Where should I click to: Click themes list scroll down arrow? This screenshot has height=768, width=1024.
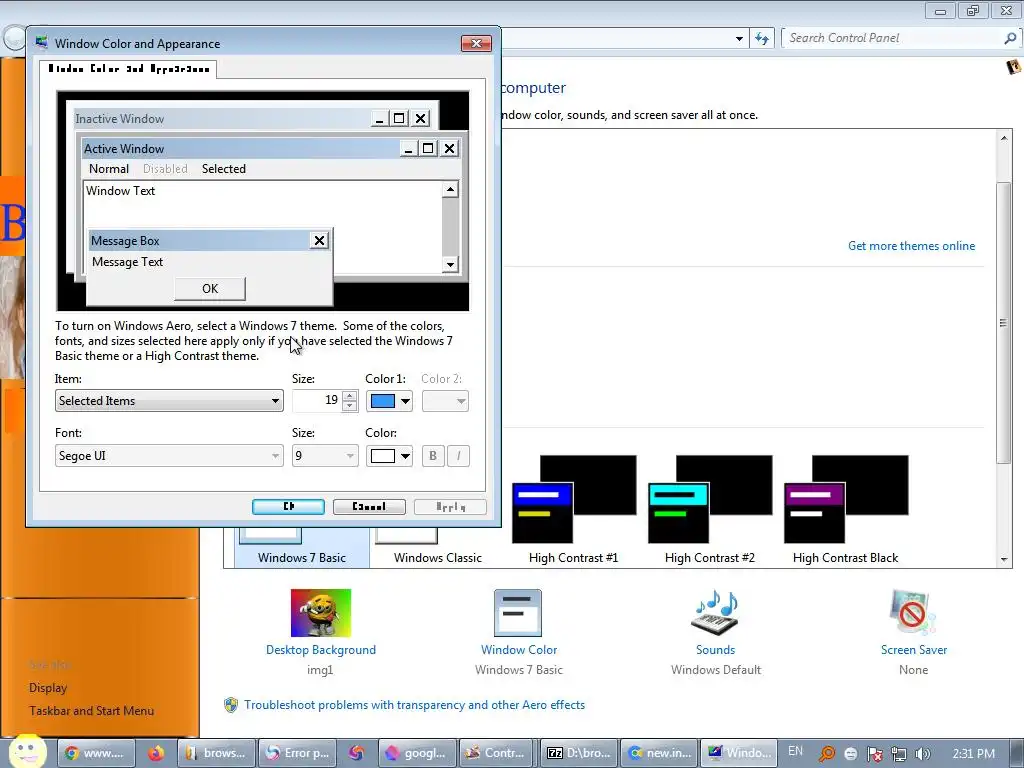1004,560
